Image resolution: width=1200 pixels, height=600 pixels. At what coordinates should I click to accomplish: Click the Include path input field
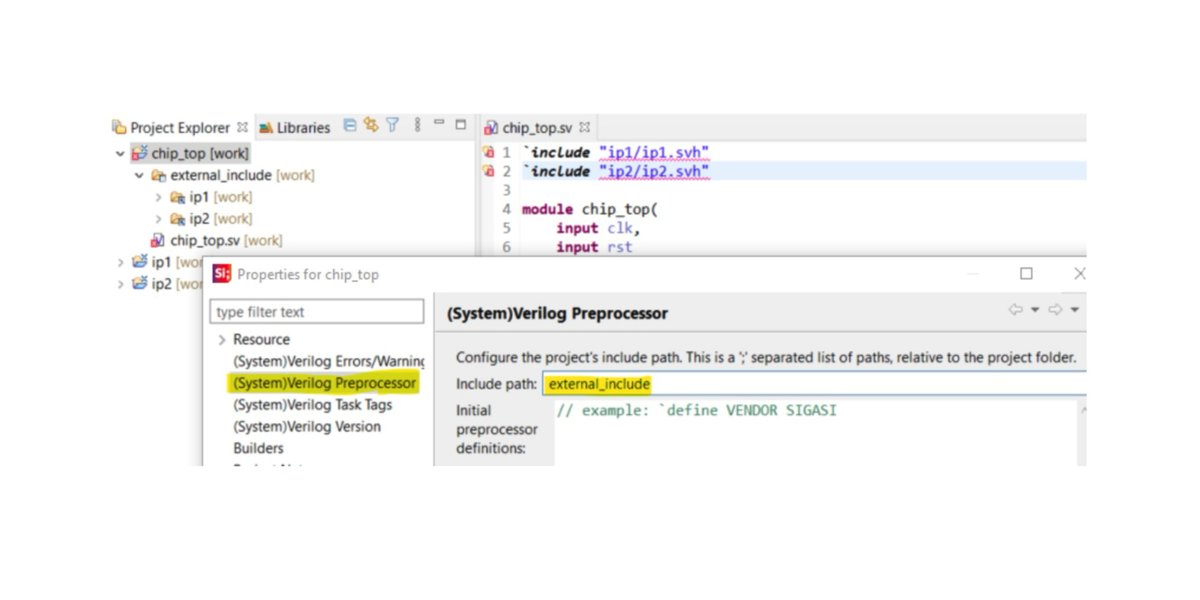pyautogui.click(x=814, y=384)
